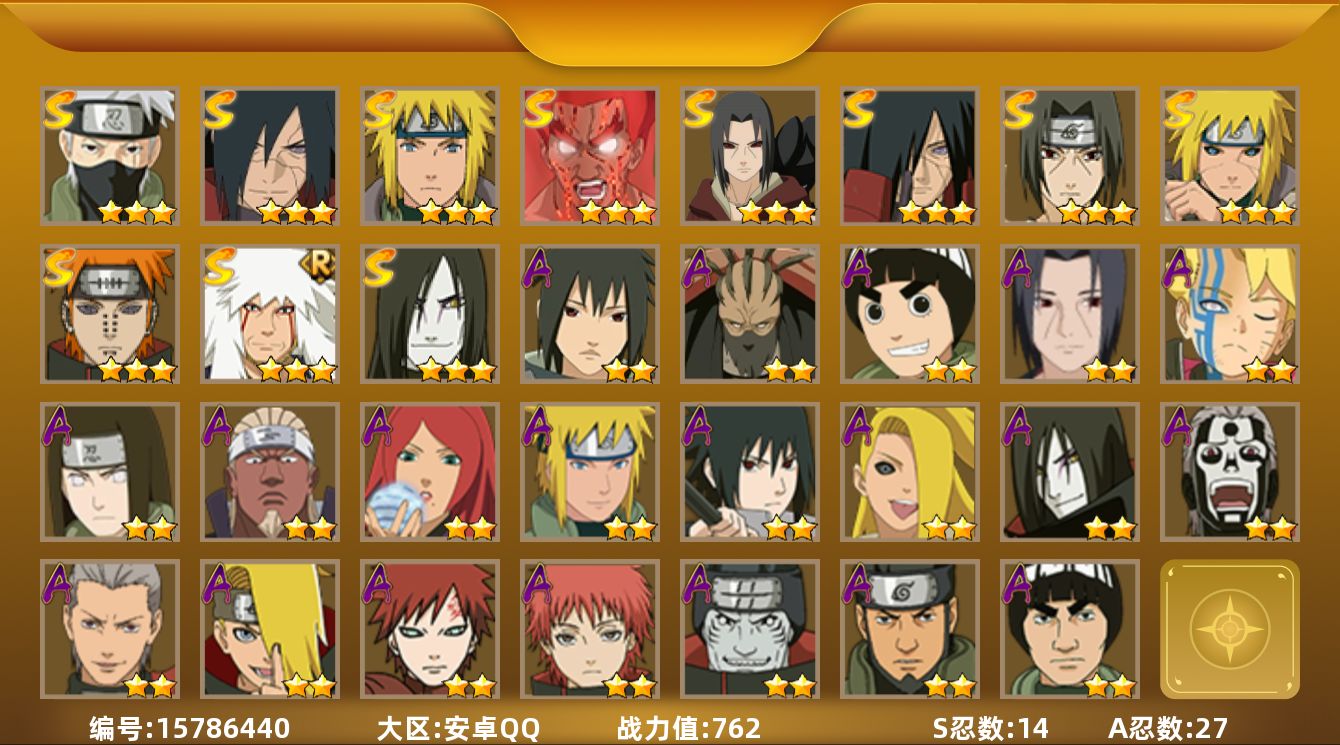The width and height of the screenshot is (1340, 745).
Task: Select the gray-haired ninja in bottom row
Action: click(x=110, y=629)
